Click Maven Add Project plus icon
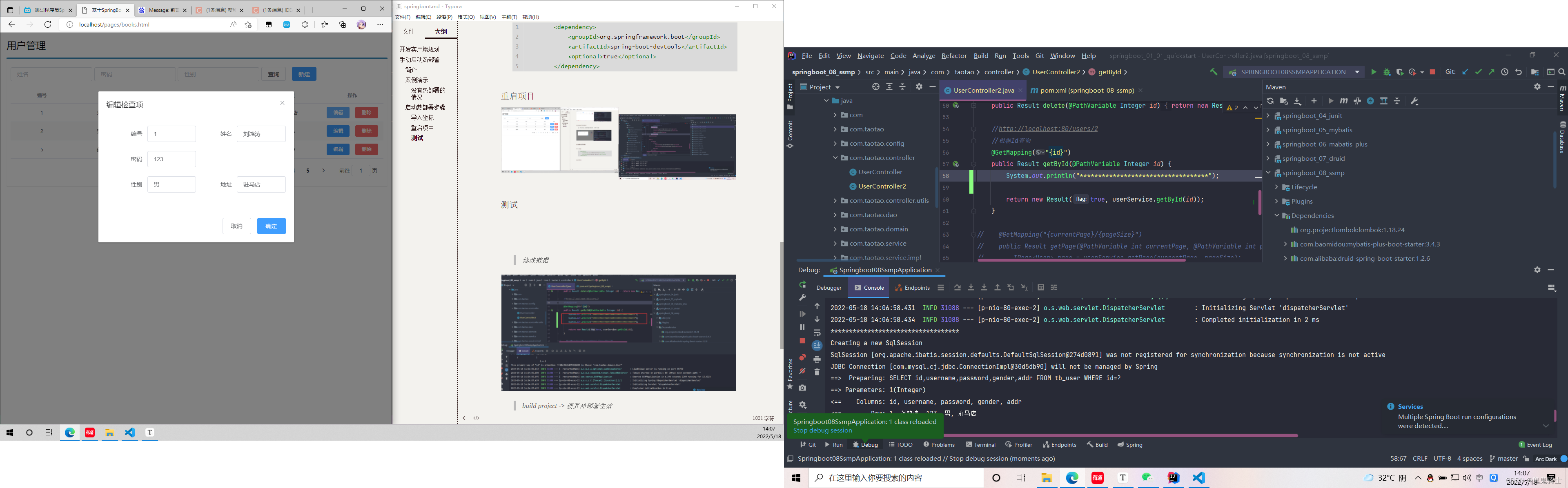1568x488 pixels. pyautogui.click(x=1314, y=101)
